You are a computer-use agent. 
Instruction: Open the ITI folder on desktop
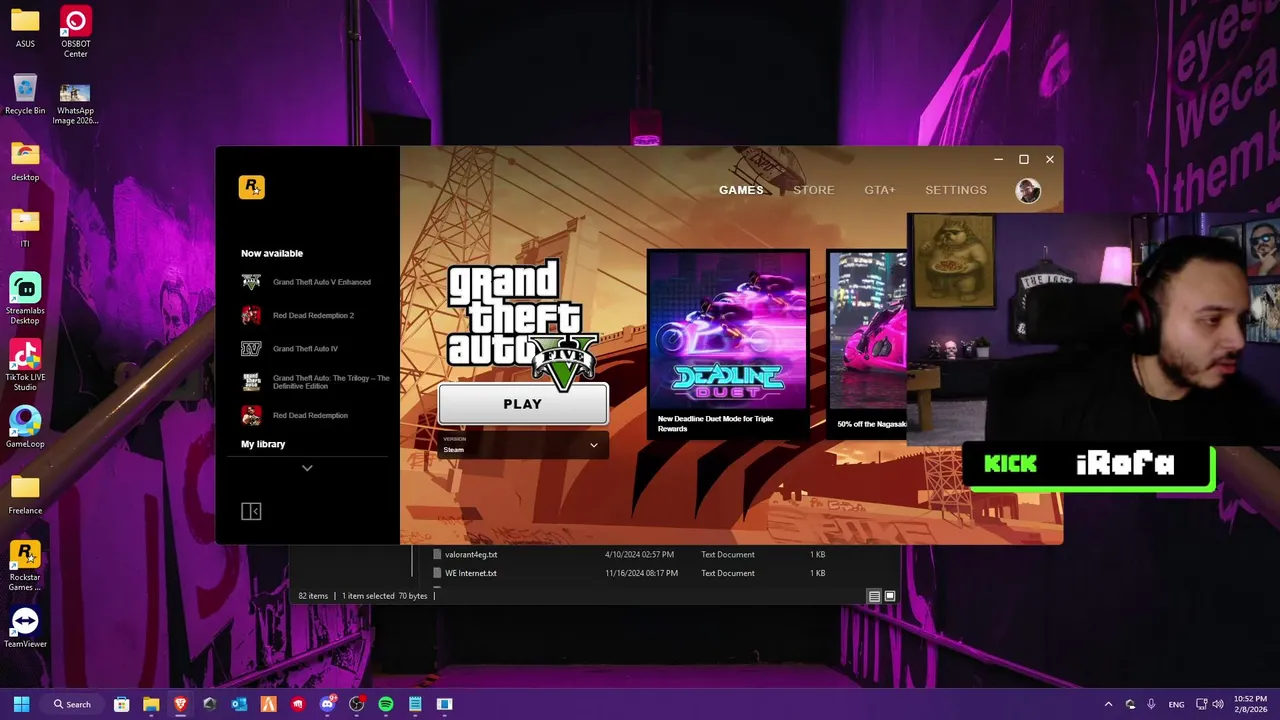[25, 228]
